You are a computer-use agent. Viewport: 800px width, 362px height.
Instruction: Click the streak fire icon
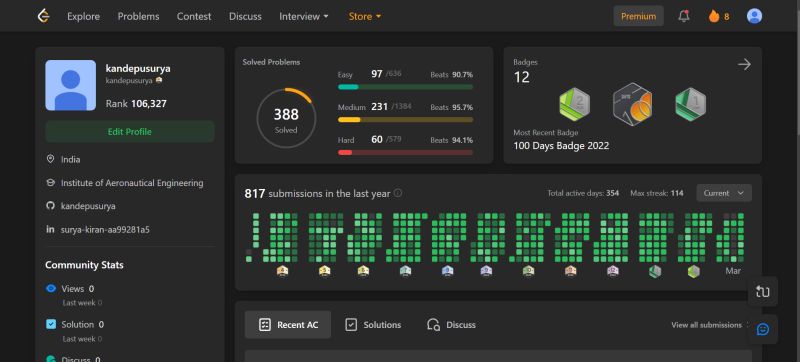(x=714, y=16)
